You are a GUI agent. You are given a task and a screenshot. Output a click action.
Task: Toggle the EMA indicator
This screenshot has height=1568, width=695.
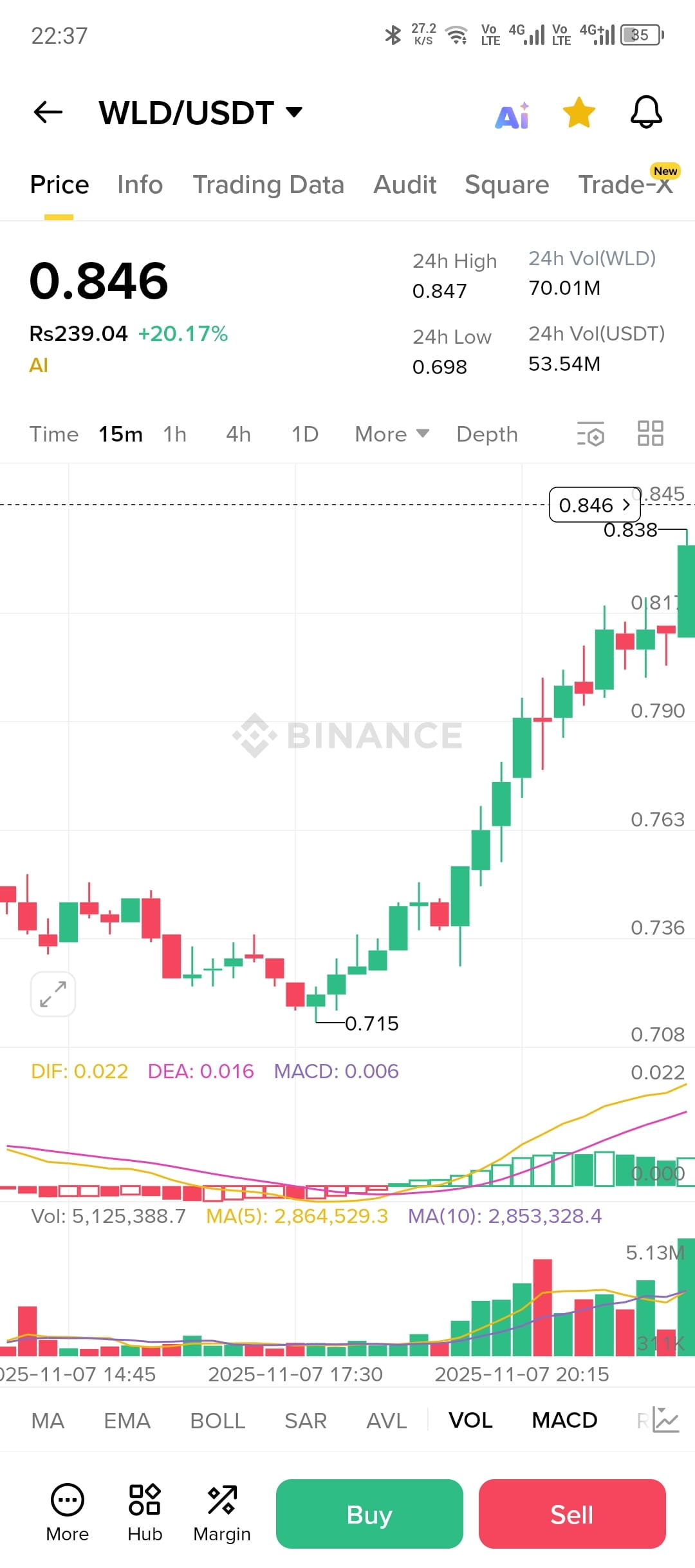[127, 1421]
